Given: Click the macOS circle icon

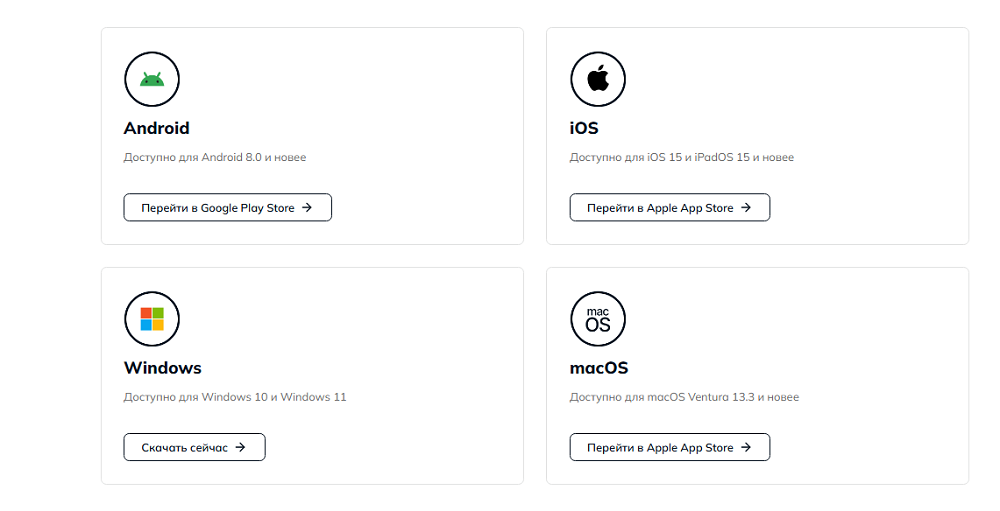Looking at the screenshot, I should pyautogui.click(x=598, y=319).
